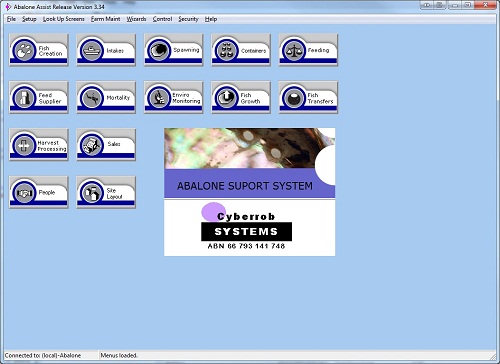Open the Intakes module
Screen dimensions: 500x364
coord(106,50)
